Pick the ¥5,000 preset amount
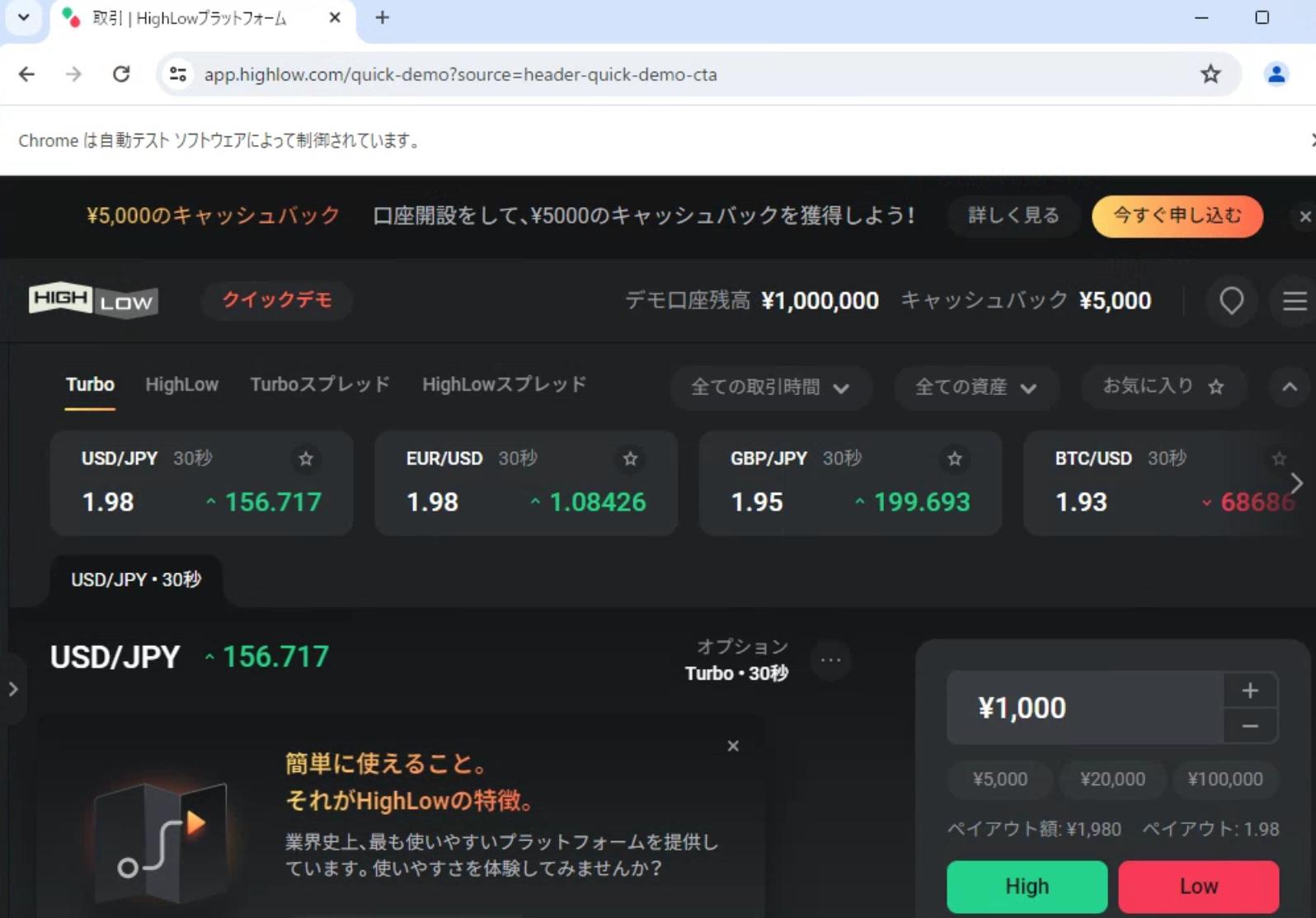1316x918 pixels. point(1000,779)
